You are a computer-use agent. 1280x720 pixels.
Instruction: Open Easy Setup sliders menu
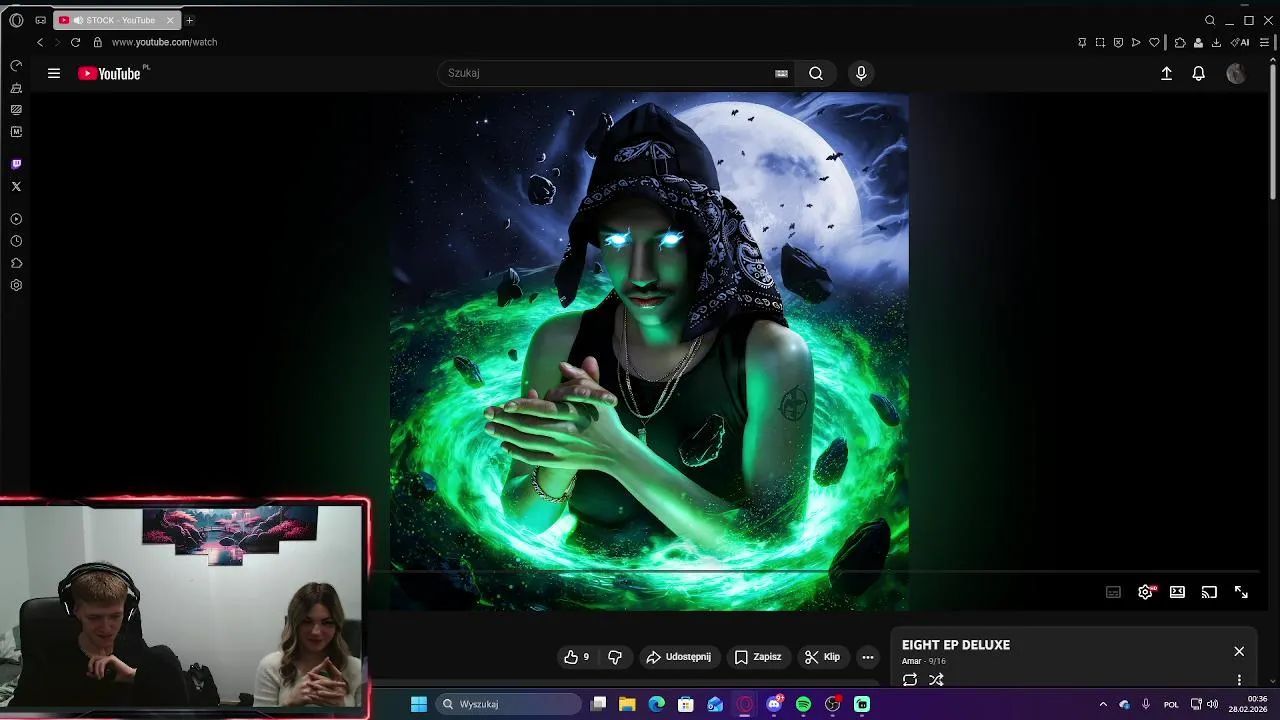tap(1265, 42)
